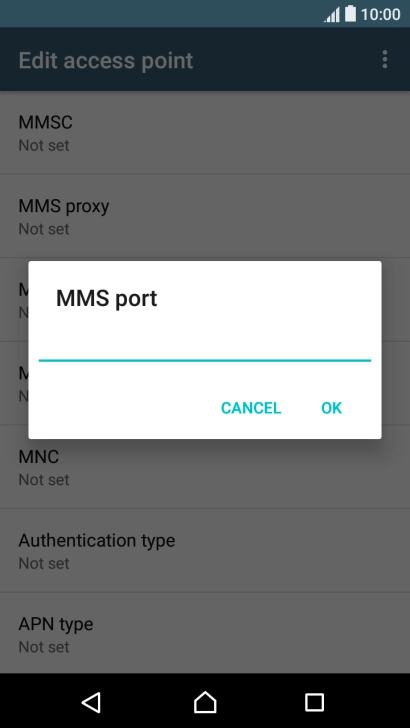Image resolution: width=410 pixels, height=728 pixels.
Task: Focus the MMS port text field
Action: tap(205, 348)
